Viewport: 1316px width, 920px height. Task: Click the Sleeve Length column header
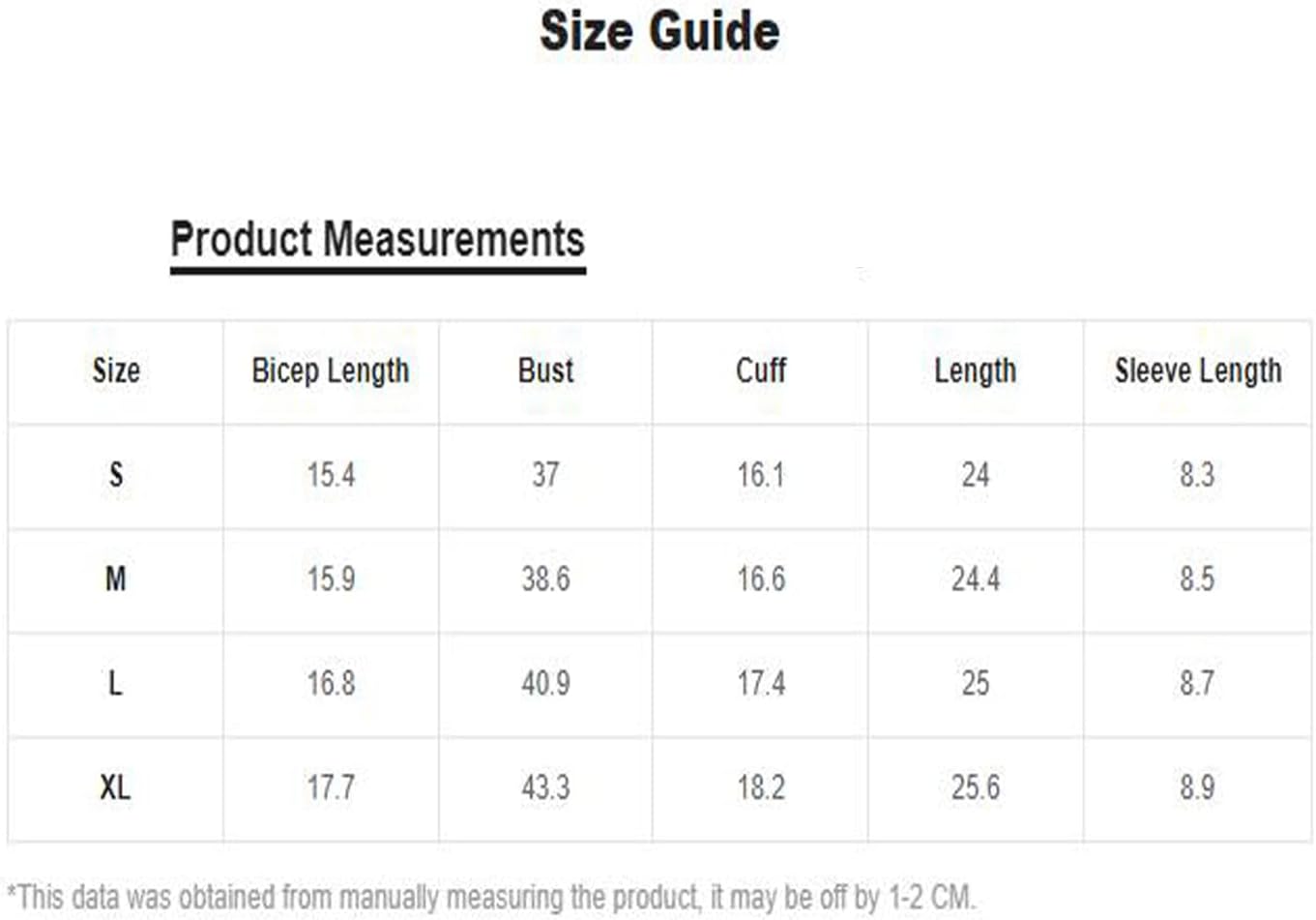[x=1197, y=371]
